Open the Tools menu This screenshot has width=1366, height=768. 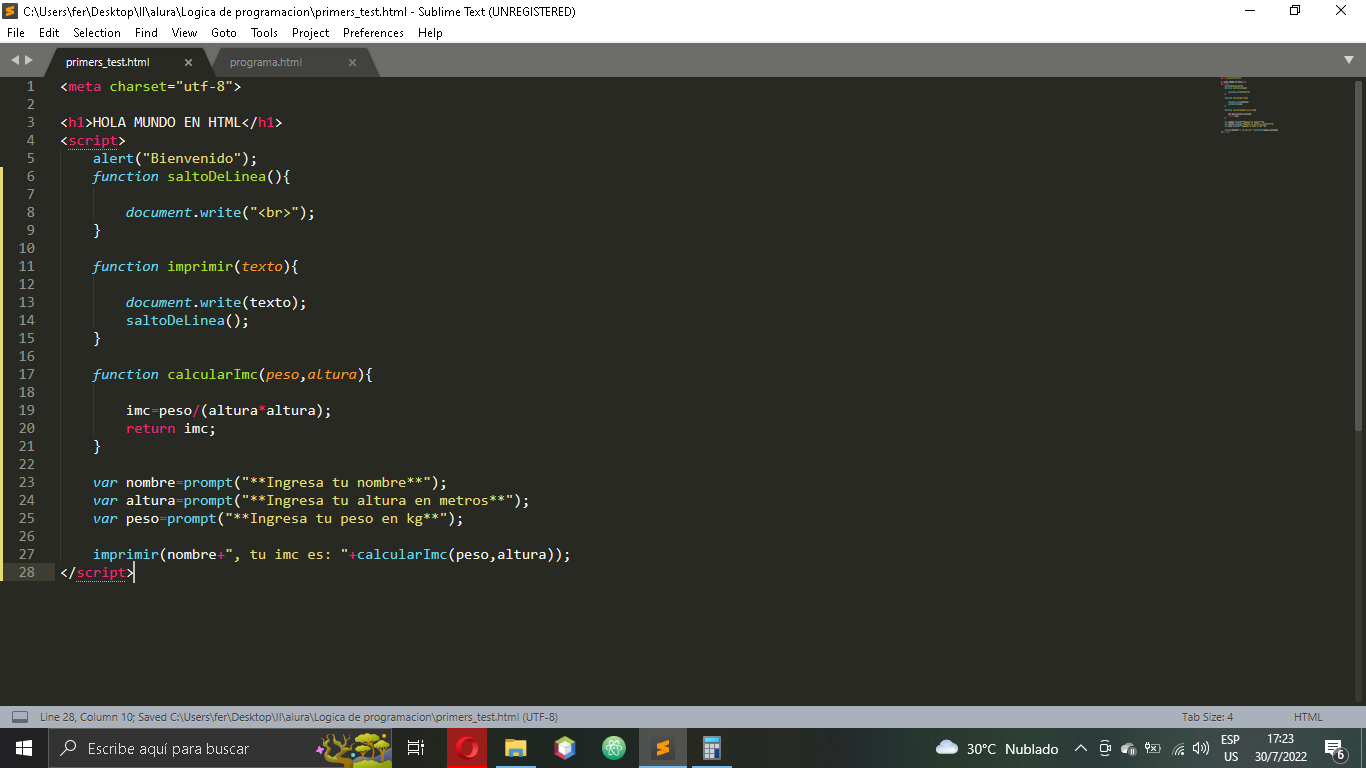pyautogui.click(x=264, y=33)
